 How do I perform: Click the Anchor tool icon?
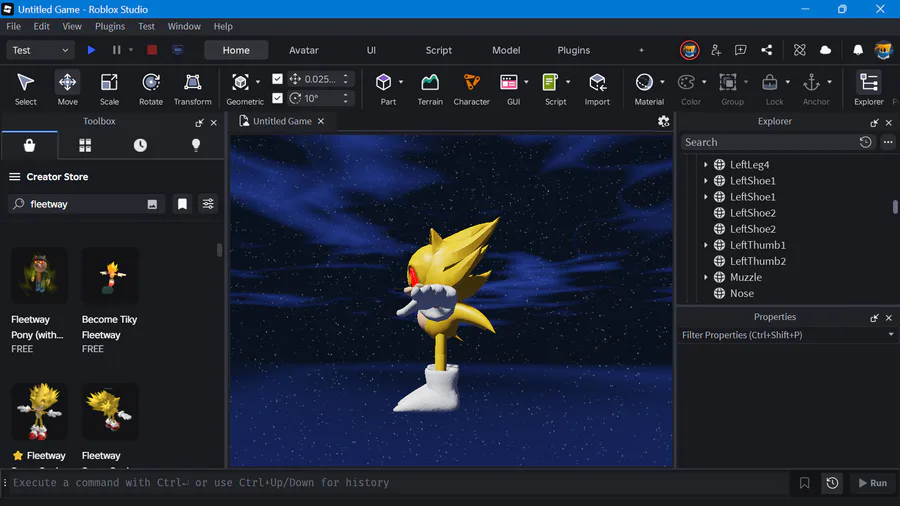coord(812,83)
